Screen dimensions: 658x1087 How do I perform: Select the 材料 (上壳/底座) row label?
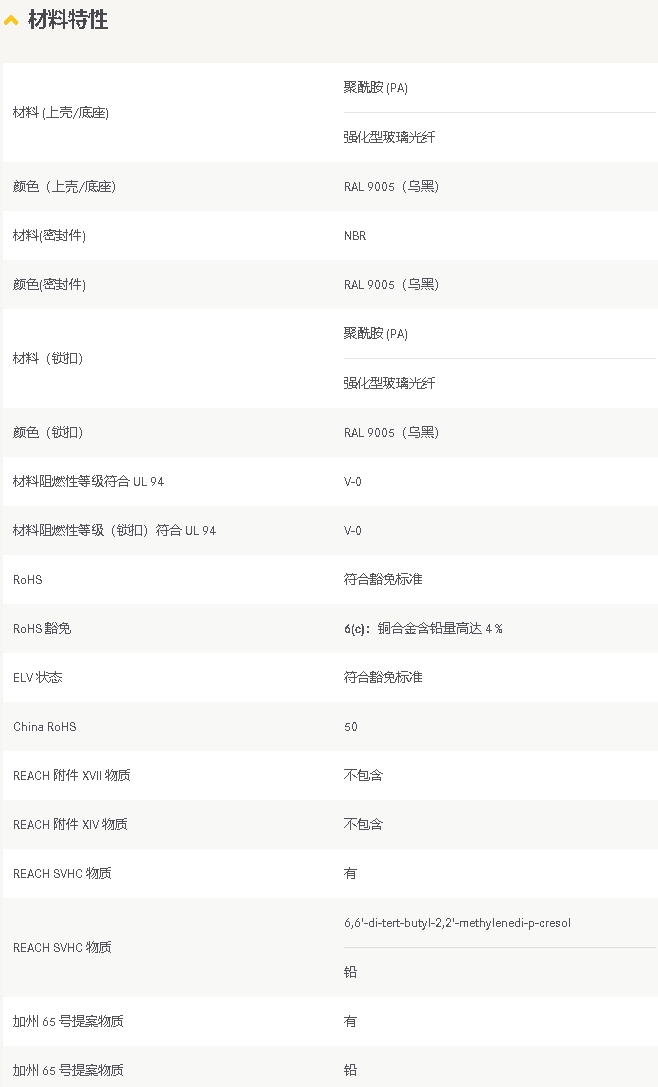click(x=61, y=113)
